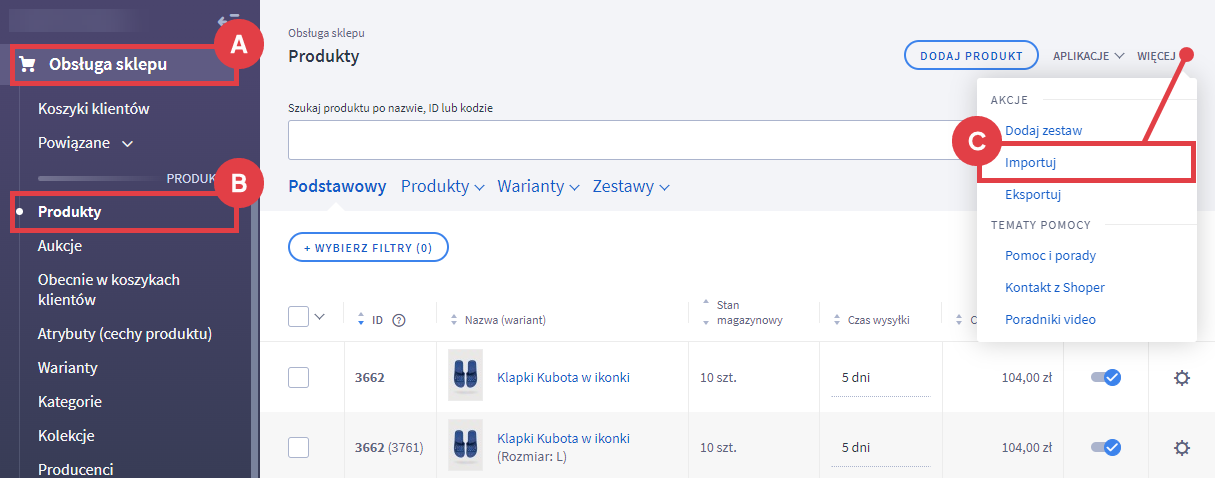Sort by Stan magazynowy column arrows
This screenshot has width=1215, height=478.
(706, 312)
